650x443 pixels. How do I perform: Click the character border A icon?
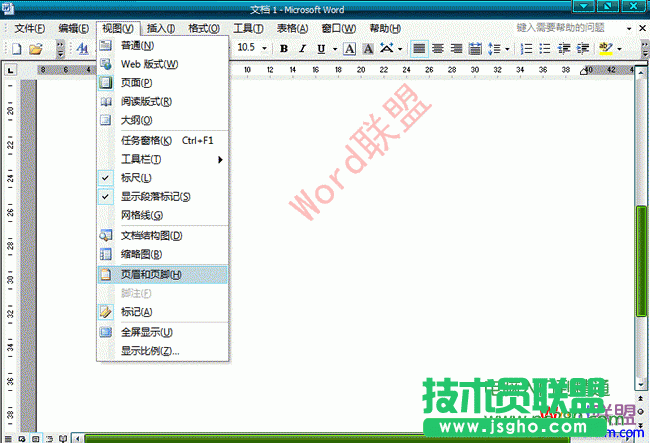(x=350, y=49)
